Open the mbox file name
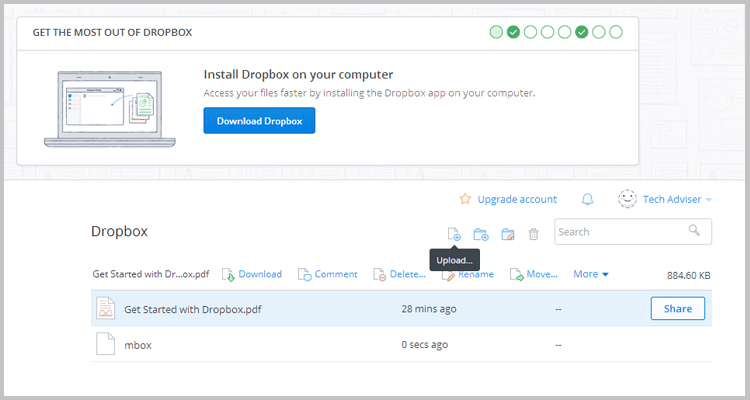This screenshot has width=750, height=400. coord(138,345)
